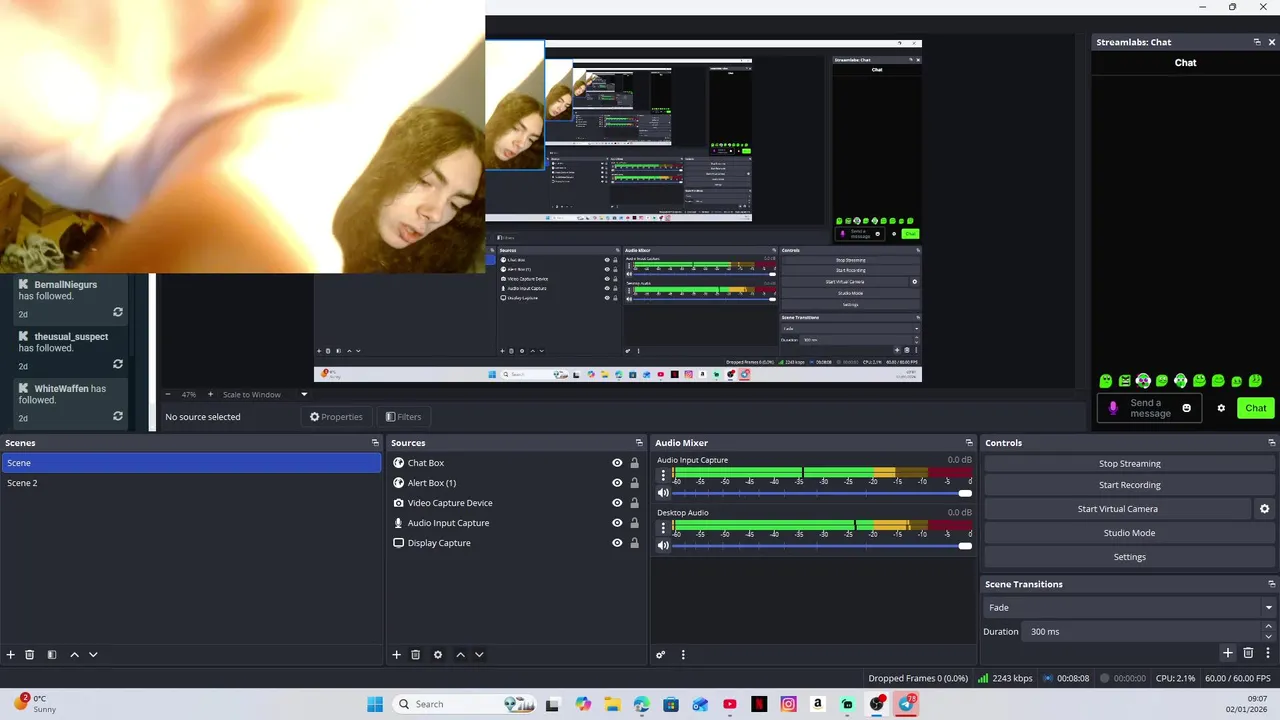Increase transition duration stepper up

pos(1269,627)
